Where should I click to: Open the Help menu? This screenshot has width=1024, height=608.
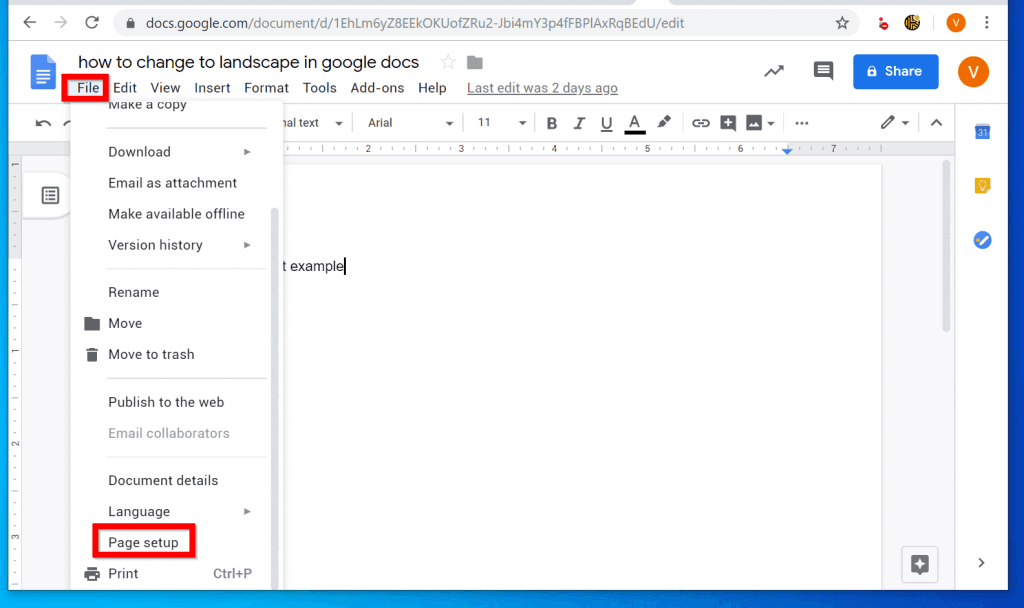[432, 88]
